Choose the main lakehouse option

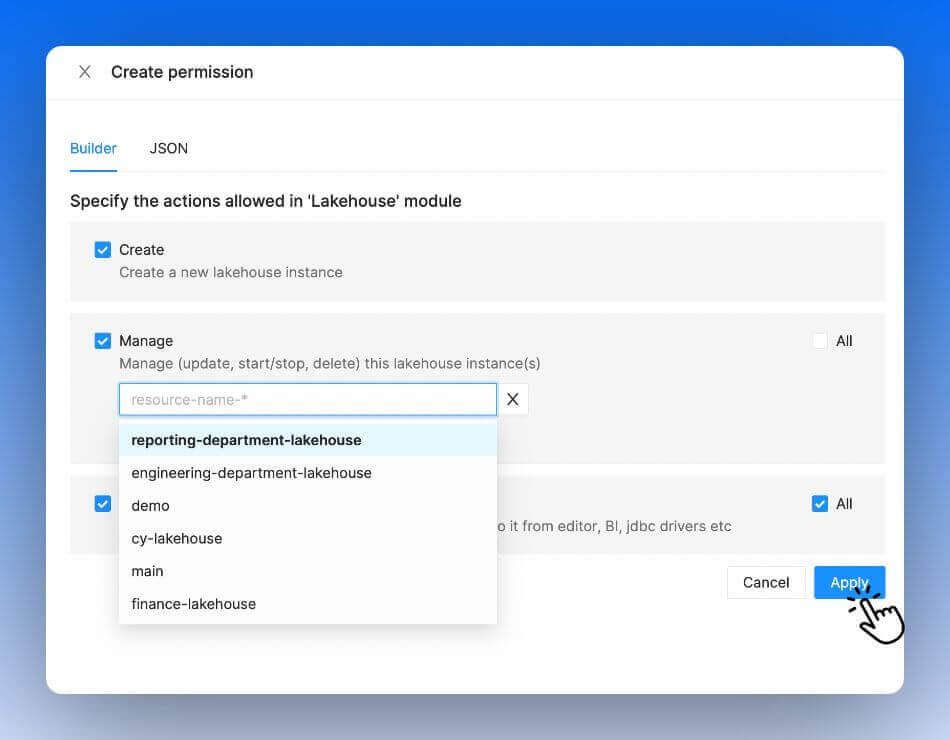(308, 571)
